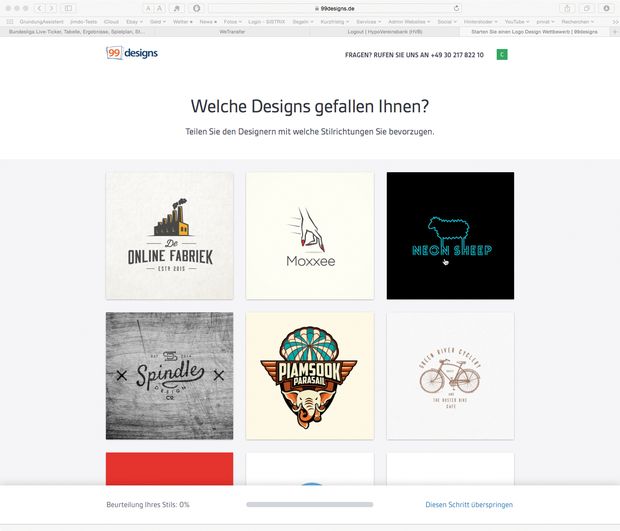The width and height of the screenshot is (620, 531).
Task: Select the Spindle Design Co. logo
Action: coord(170,376)
